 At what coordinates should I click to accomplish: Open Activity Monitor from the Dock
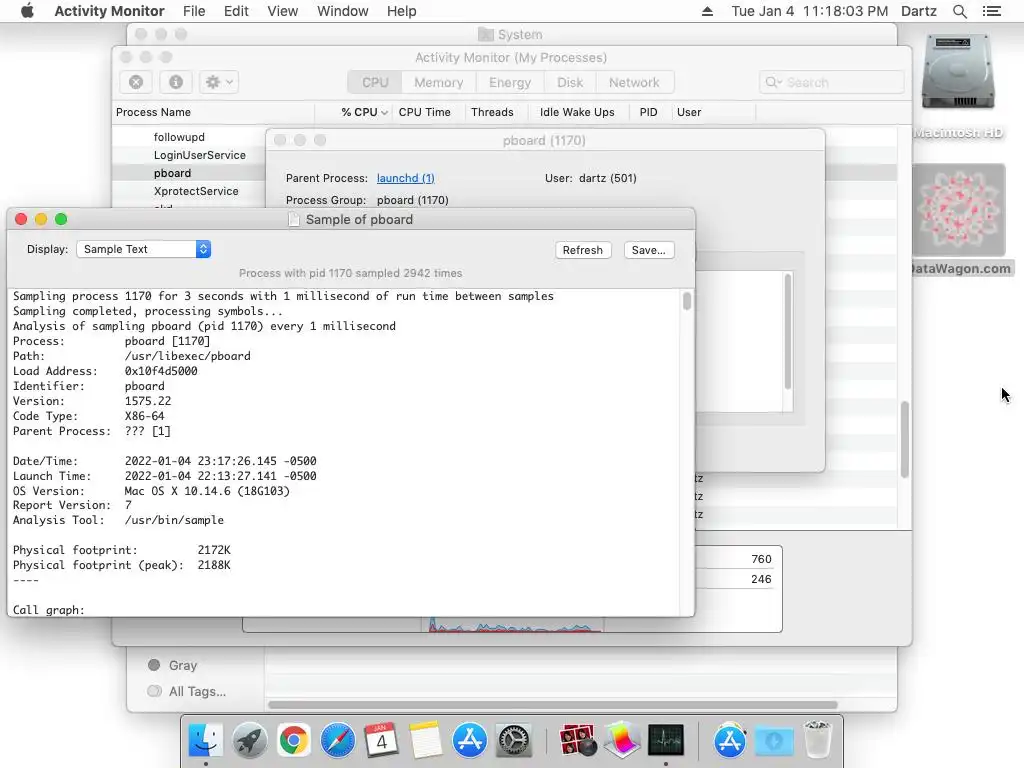666,741
